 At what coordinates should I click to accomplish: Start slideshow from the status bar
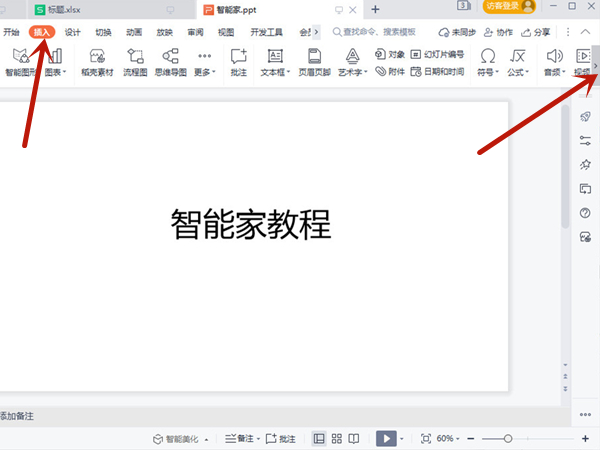(386, 438)
